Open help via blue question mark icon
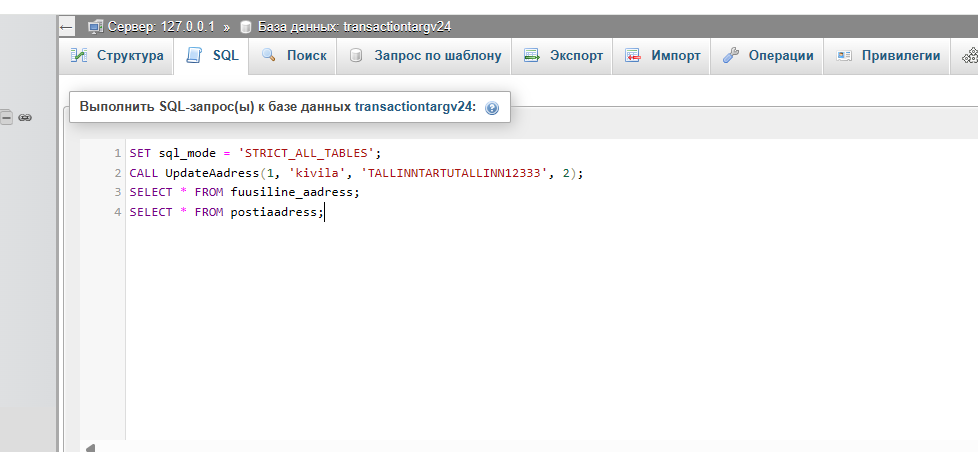Image resolution: width=978 pixels, height=452 pixels. click(491, 108)
